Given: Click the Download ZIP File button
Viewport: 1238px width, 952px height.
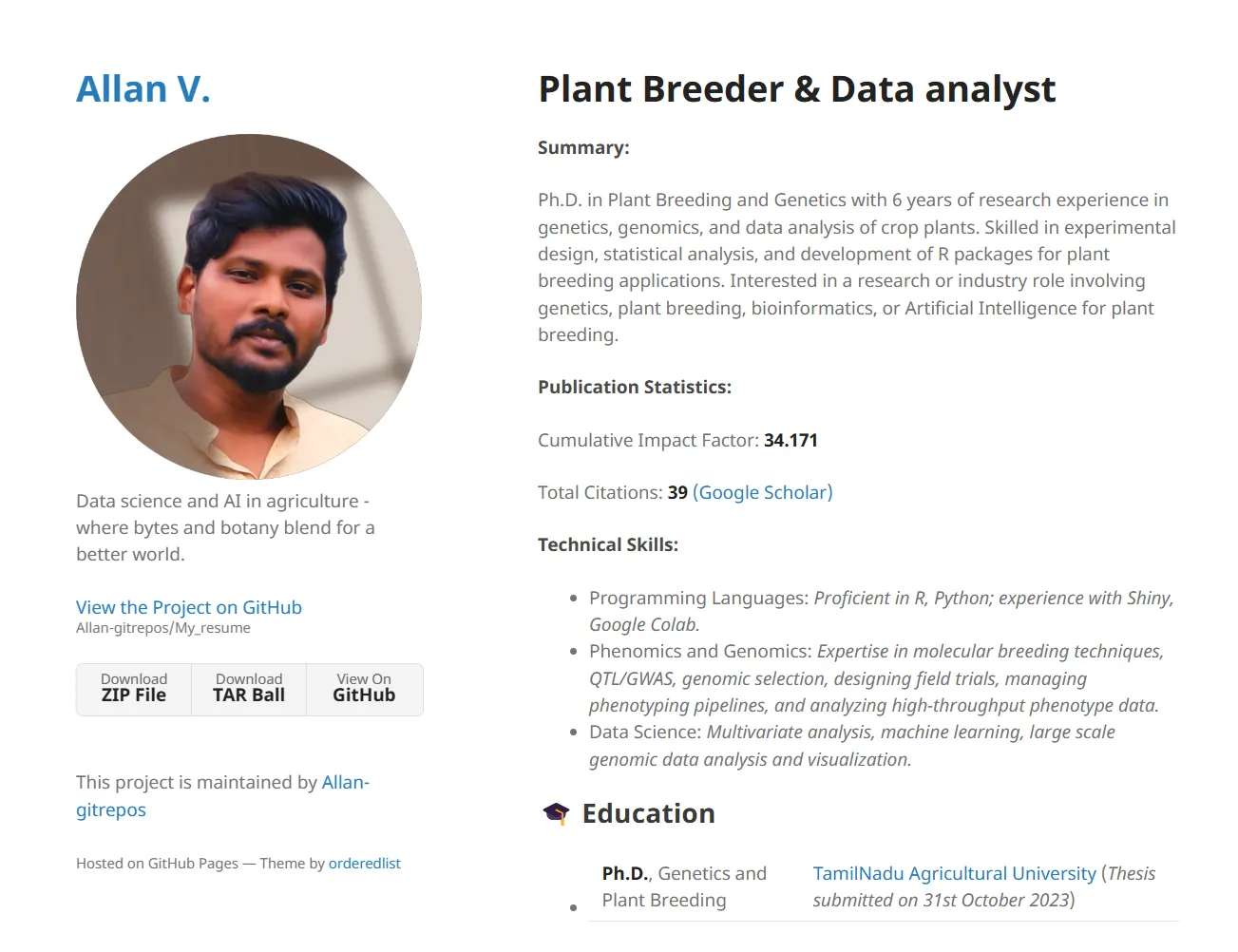Looking at the screenshot, I should click(133, 689).
